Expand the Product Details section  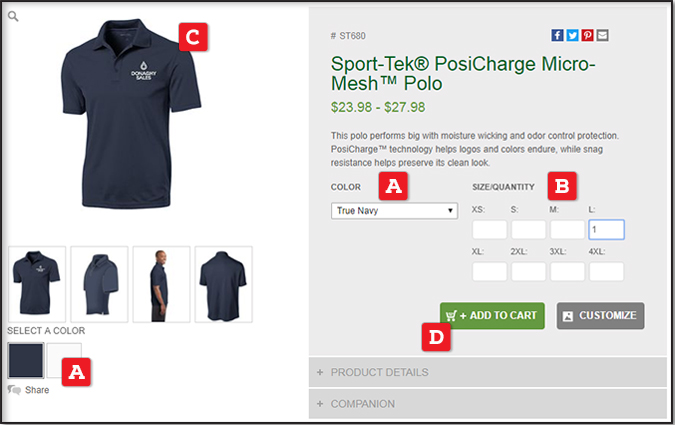488,372
